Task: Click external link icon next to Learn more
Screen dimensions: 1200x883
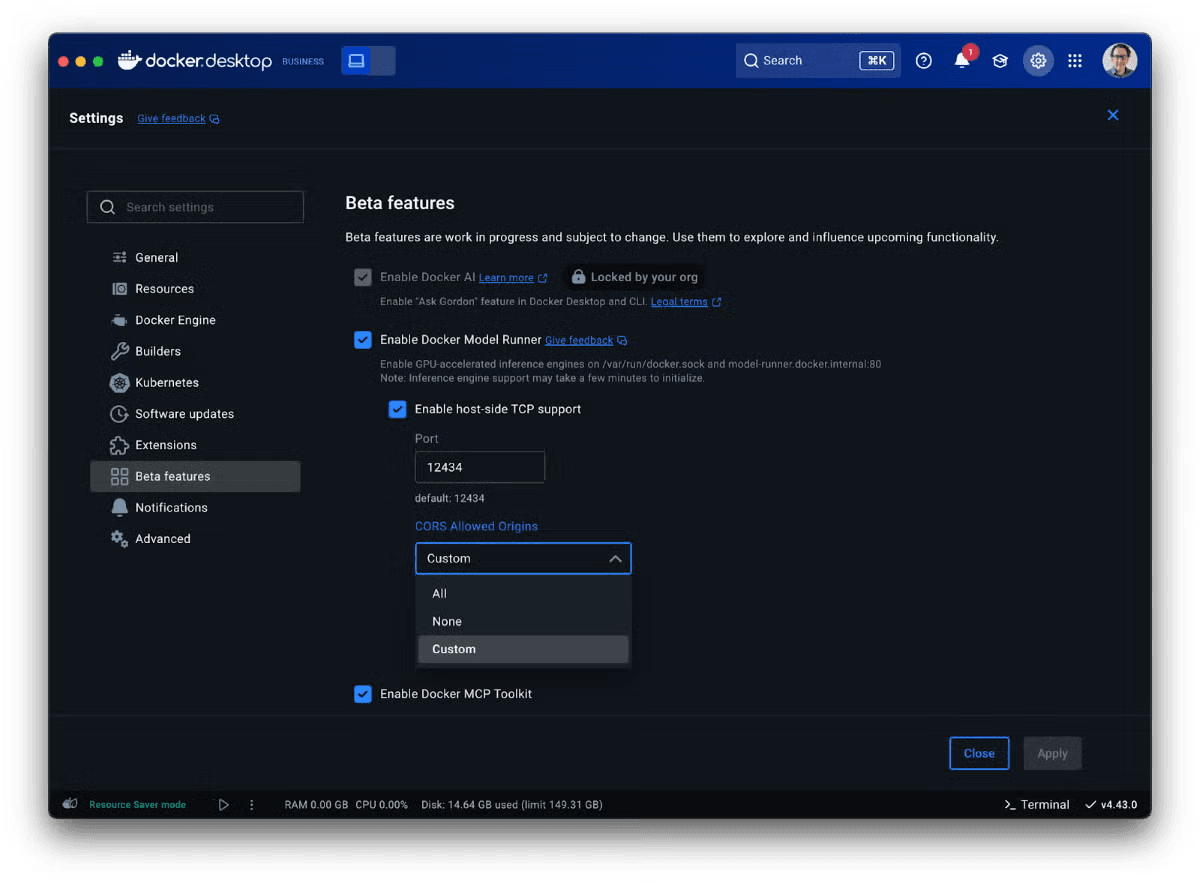Action: 543,278
